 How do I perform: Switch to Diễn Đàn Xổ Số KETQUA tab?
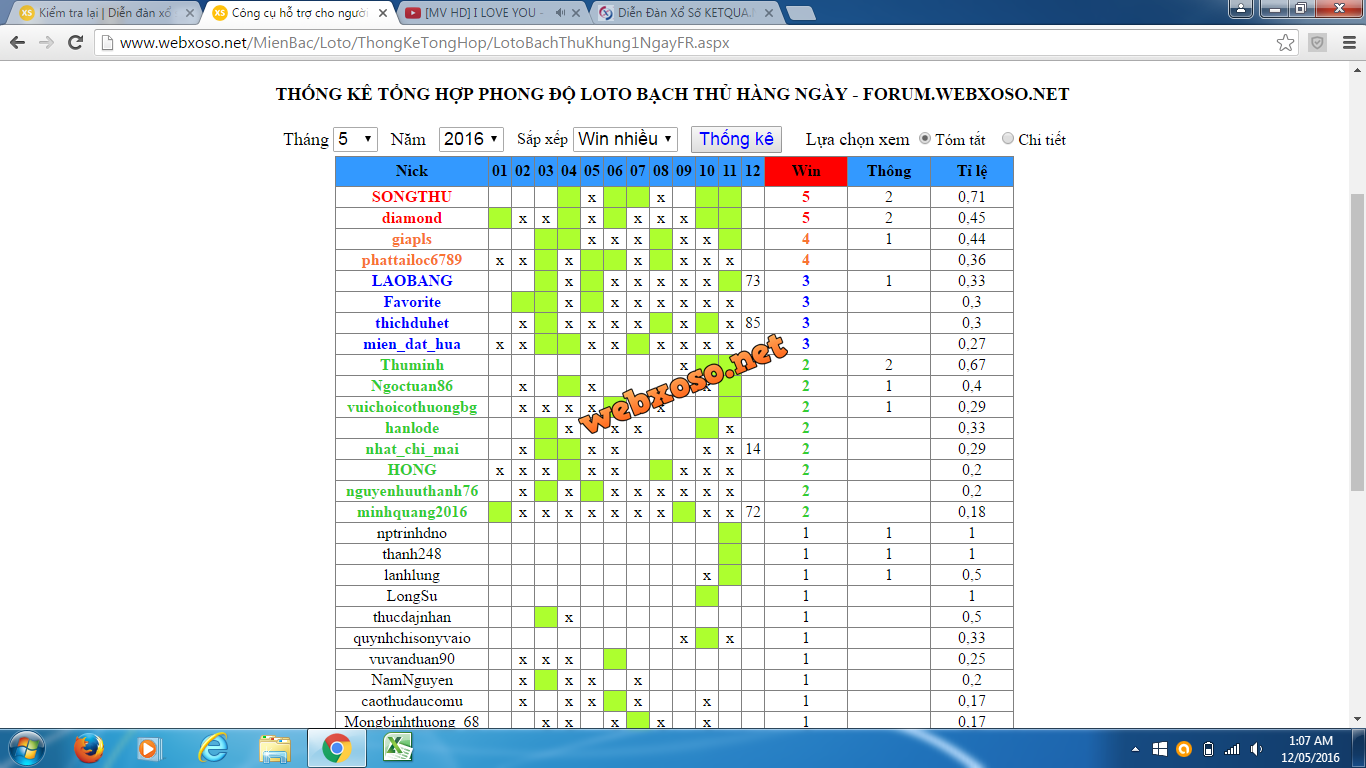(686, 13)
